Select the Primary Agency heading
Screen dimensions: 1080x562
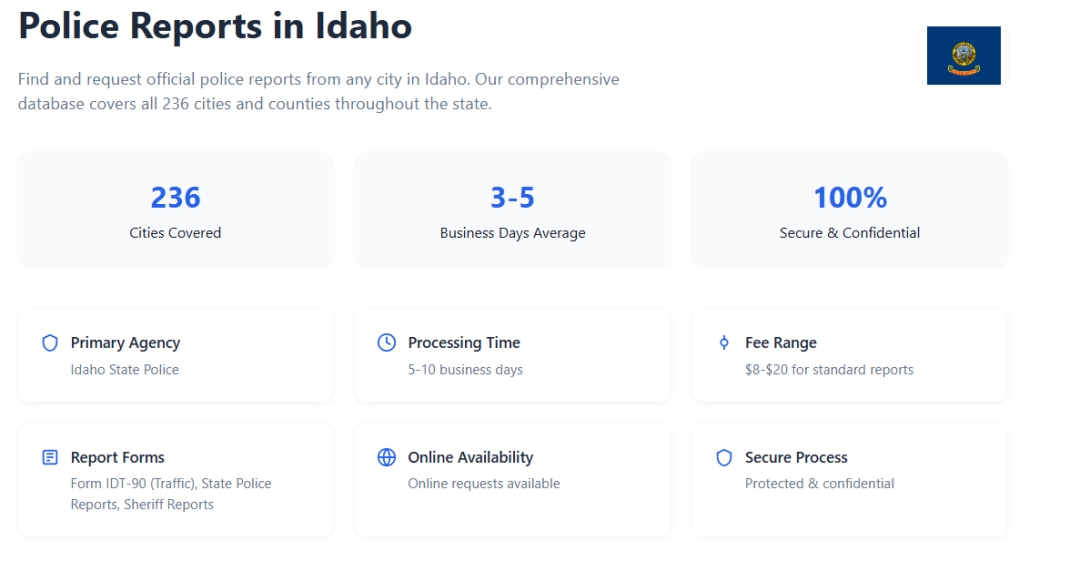click(125, 343)
